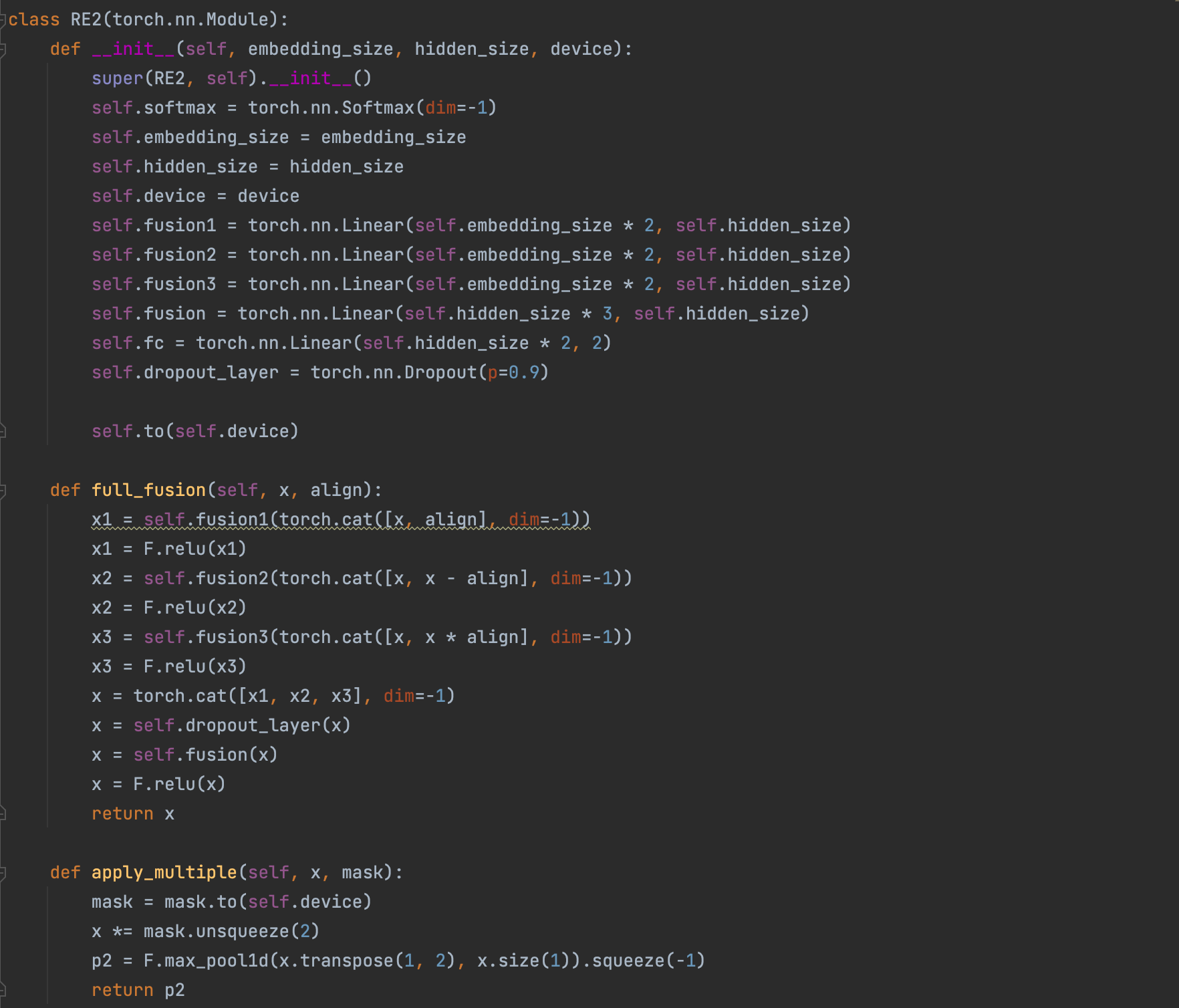Click 'x1 = F.relu(x1)' line

(169, 549)
